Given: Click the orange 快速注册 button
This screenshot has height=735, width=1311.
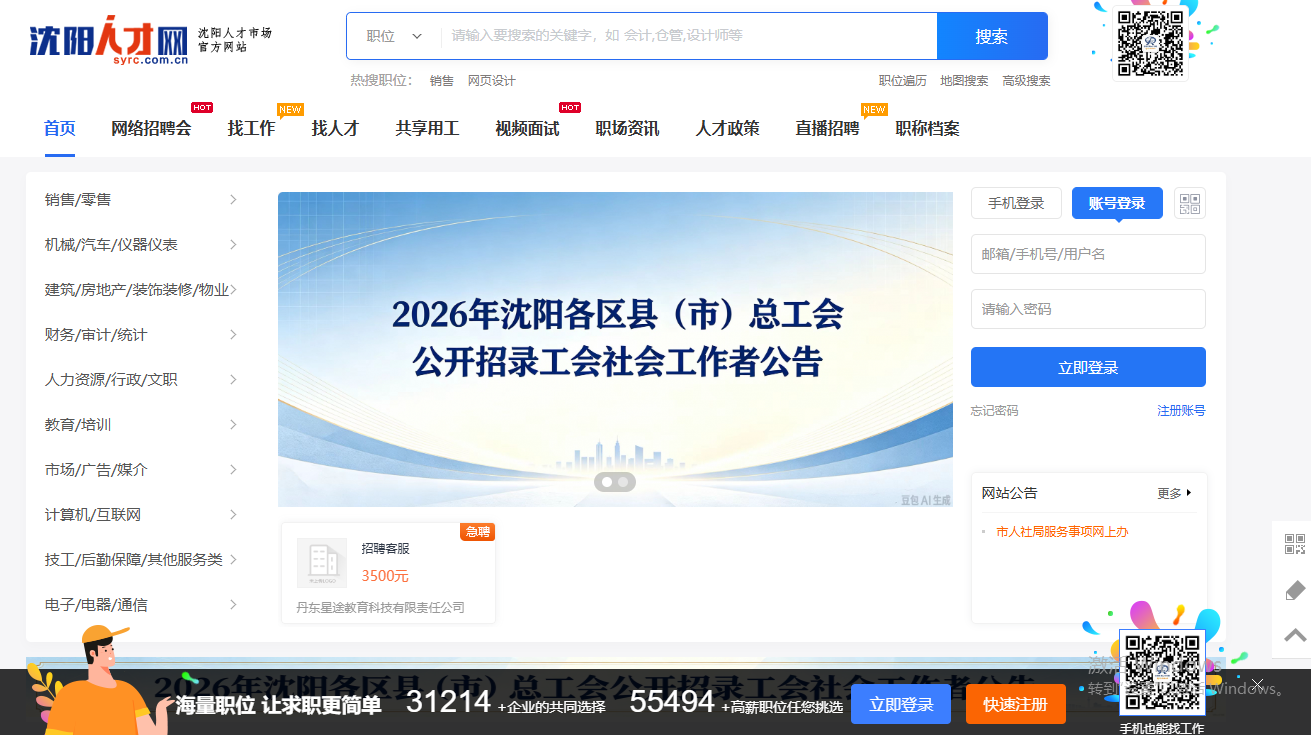Looking at the screenshot, I should (1015, 704).
